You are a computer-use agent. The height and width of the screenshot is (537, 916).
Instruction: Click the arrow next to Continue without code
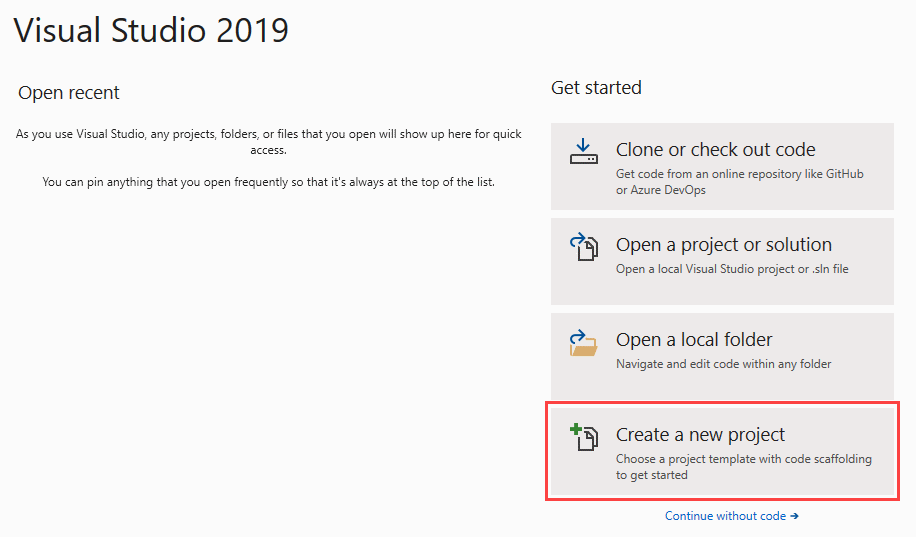click(x=794, y=516)
